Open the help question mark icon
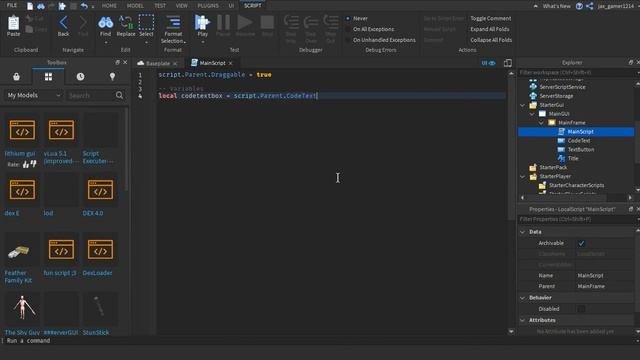Viewport: 640px width, 360px height. 579,6
